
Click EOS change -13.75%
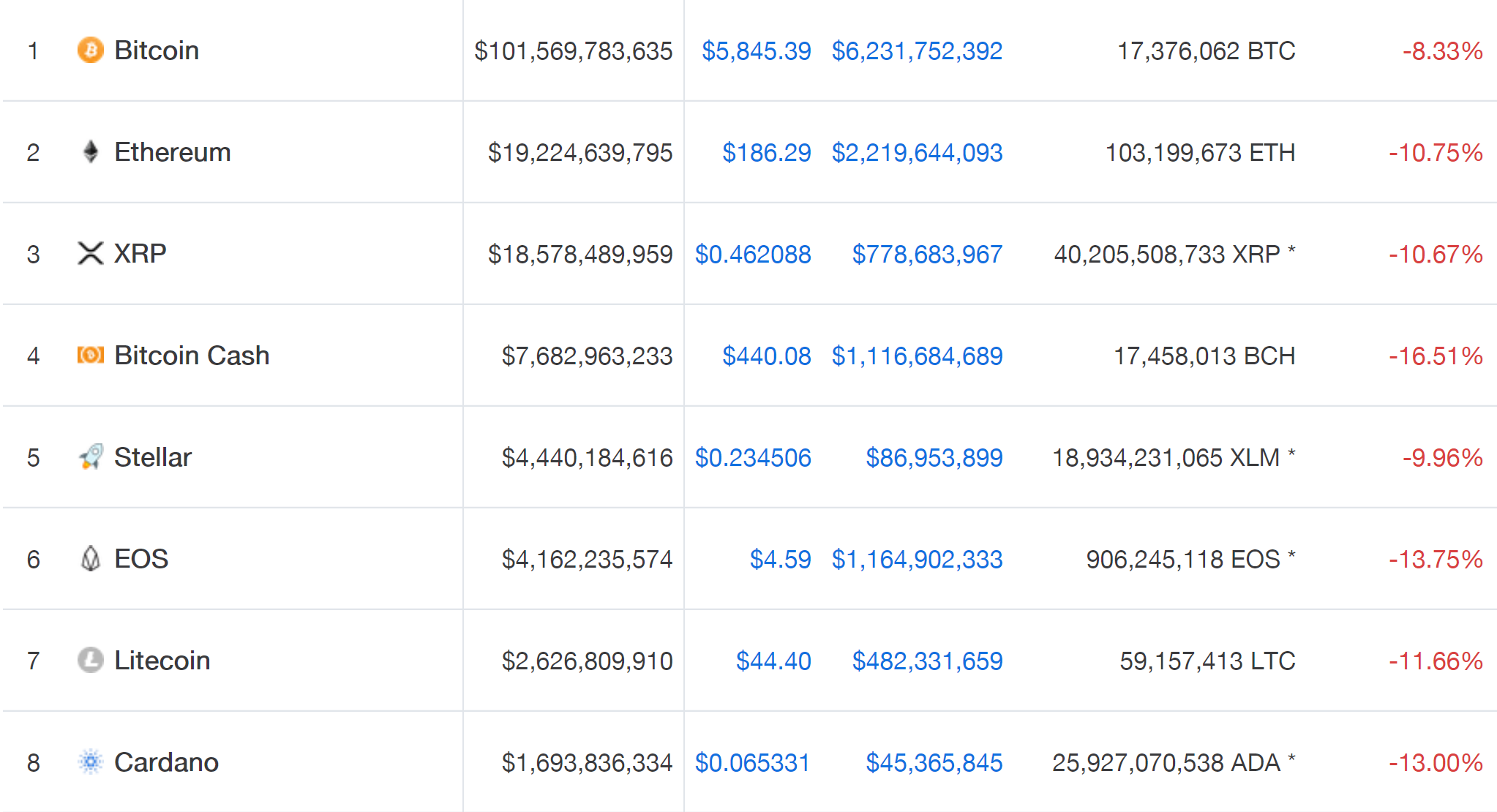(x=1436, y=559)
